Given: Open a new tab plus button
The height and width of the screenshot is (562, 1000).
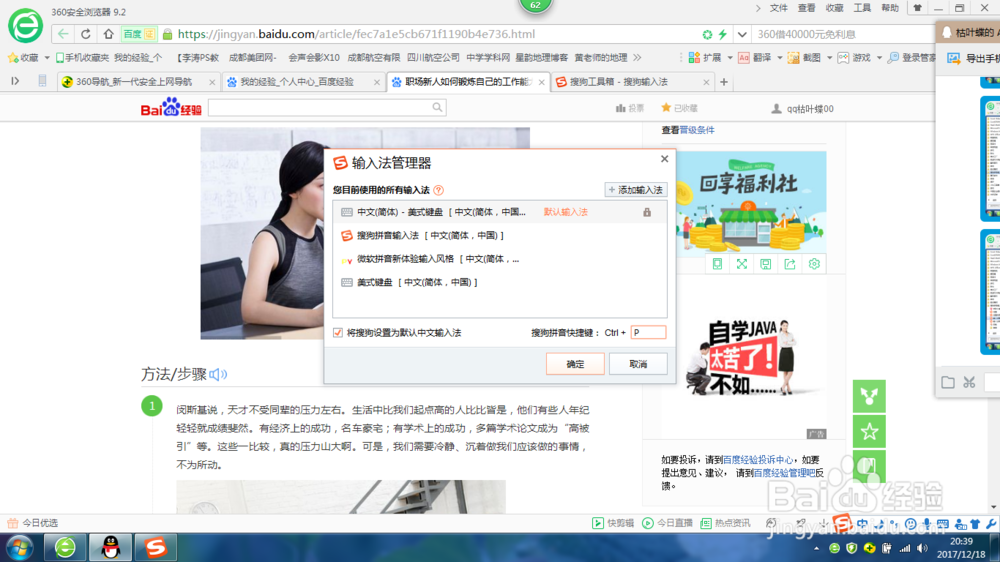Looking at the screenshot, I should tap(724, 82).
